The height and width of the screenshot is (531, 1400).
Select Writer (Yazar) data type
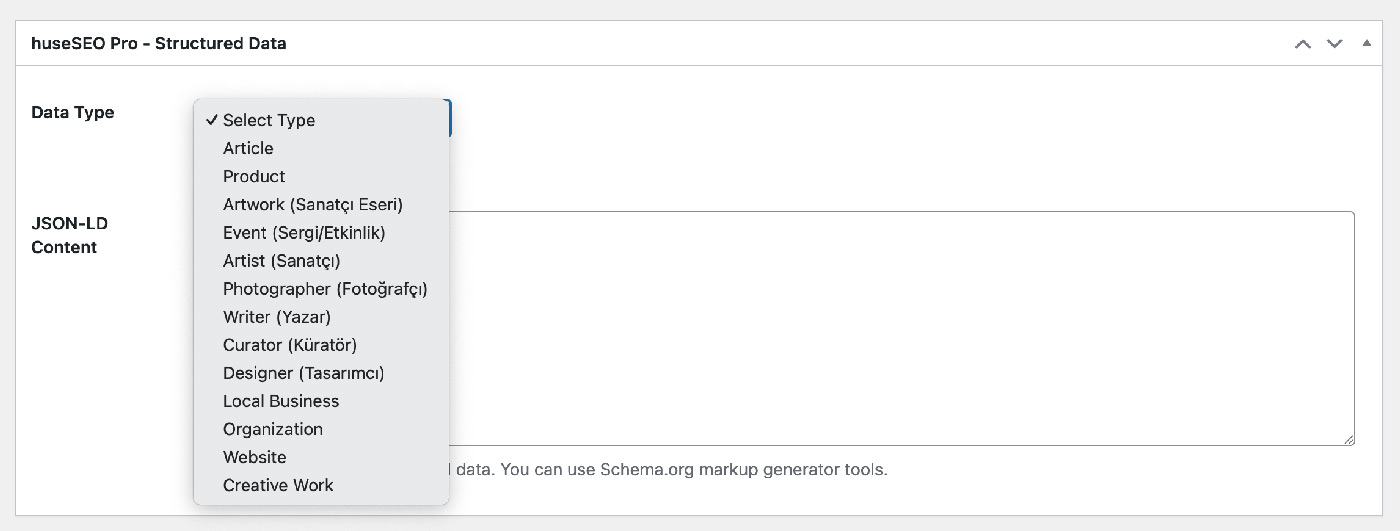(x=276, y=316)
